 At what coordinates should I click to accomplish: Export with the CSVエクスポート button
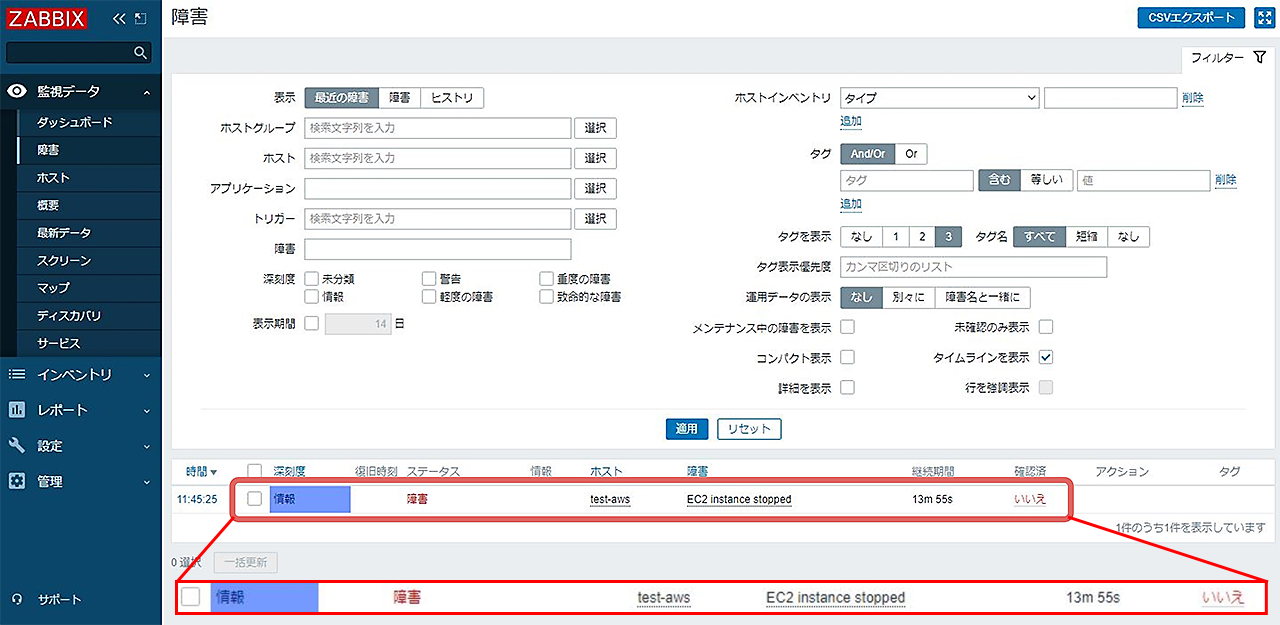click(1191, 18)
